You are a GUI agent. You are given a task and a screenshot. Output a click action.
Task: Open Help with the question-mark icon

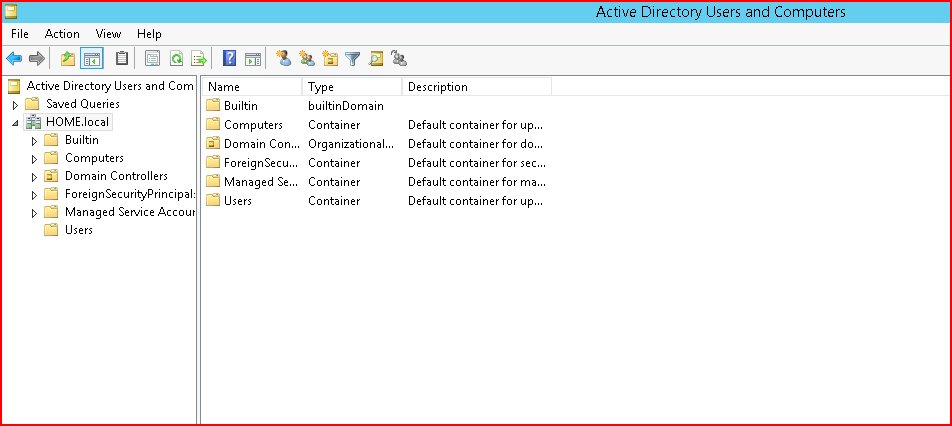click(x=229, y=59)
